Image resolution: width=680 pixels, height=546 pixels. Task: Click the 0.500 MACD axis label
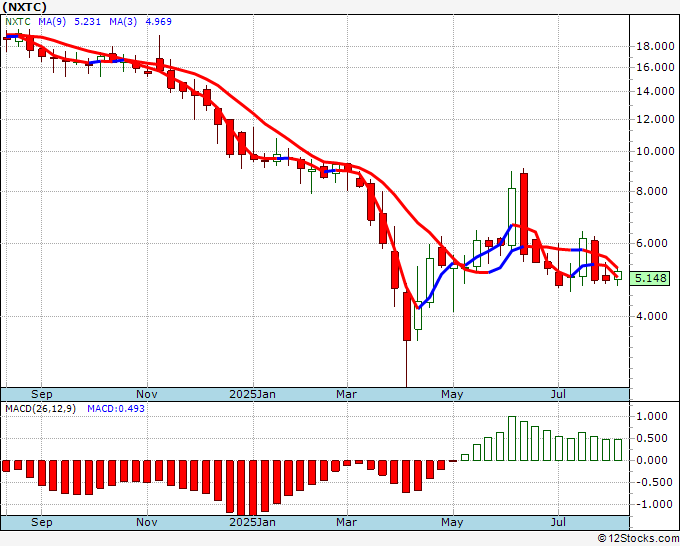pos(654,438)
